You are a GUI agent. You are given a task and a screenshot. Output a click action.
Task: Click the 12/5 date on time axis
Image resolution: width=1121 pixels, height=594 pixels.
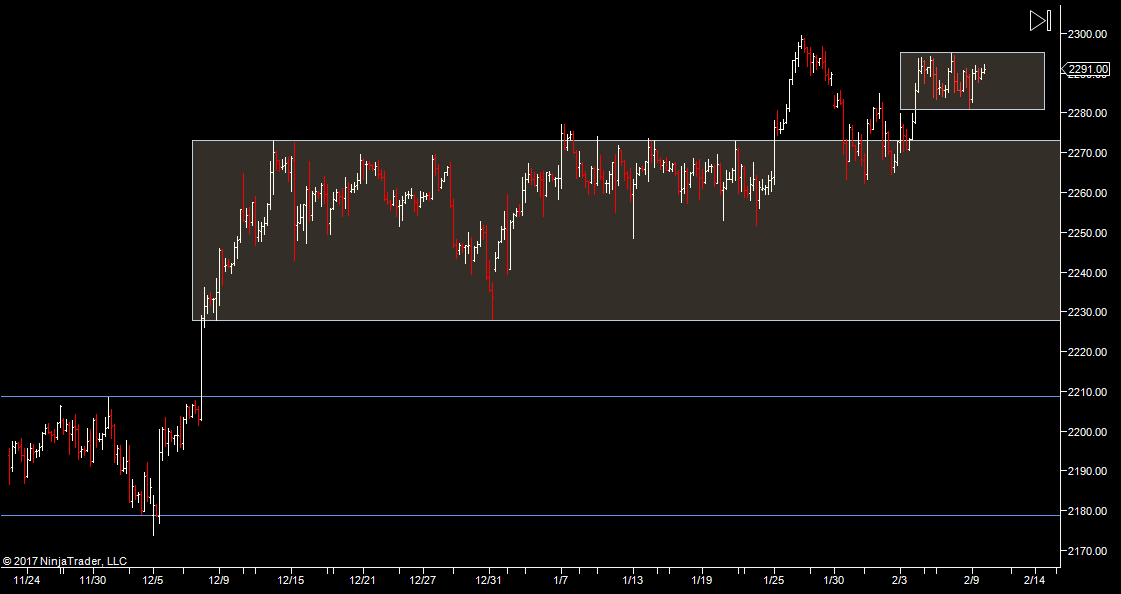pos(153,580)
